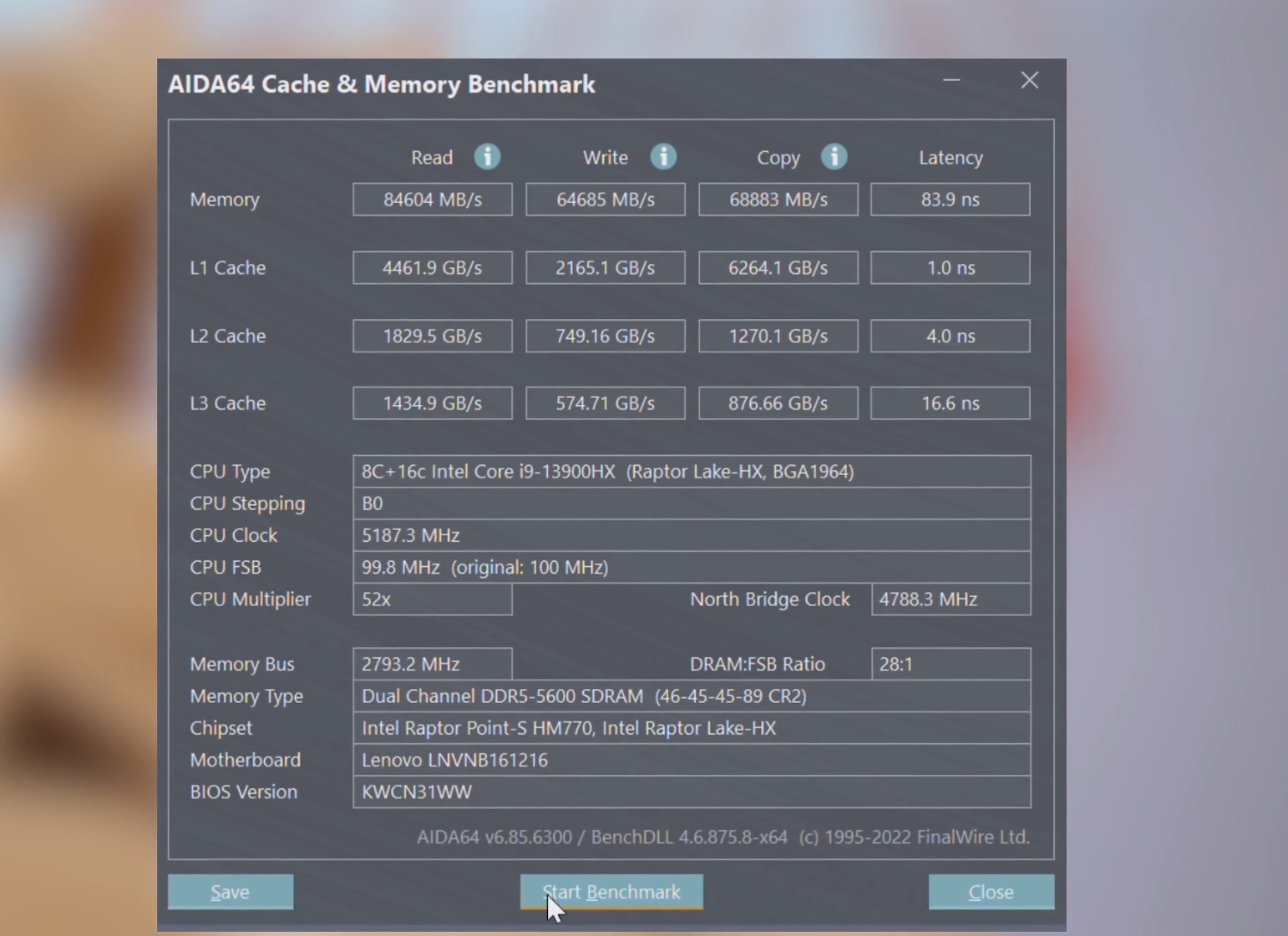Click L2 Cache write value 749.16 GB/s
The height and width of the screenshot is (936, 1288).
pyautogui.click(x=606, y=336)
